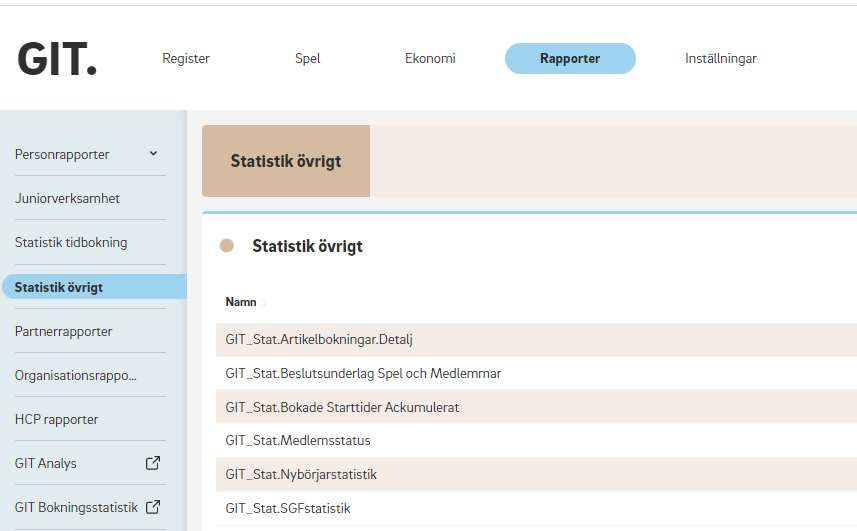Open the Register menu
This screenshot has width=857, height=531.
tap(186, 58)
